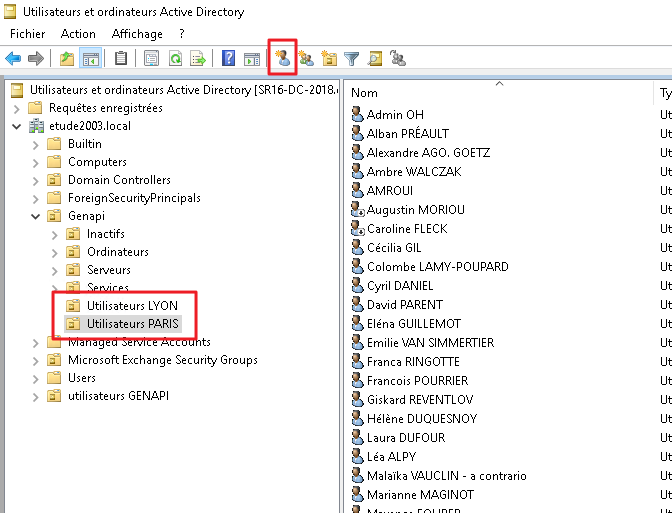
Task: Select user Hélène DUQUESNOY
Action: pyautogui.click(x=422, y=419)
